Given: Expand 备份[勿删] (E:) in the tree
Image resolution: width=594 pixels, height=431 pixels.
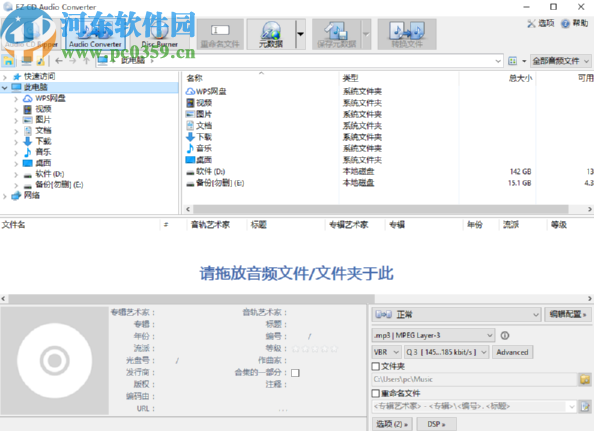Looking at the screenshot, I should tap(16, 186).
